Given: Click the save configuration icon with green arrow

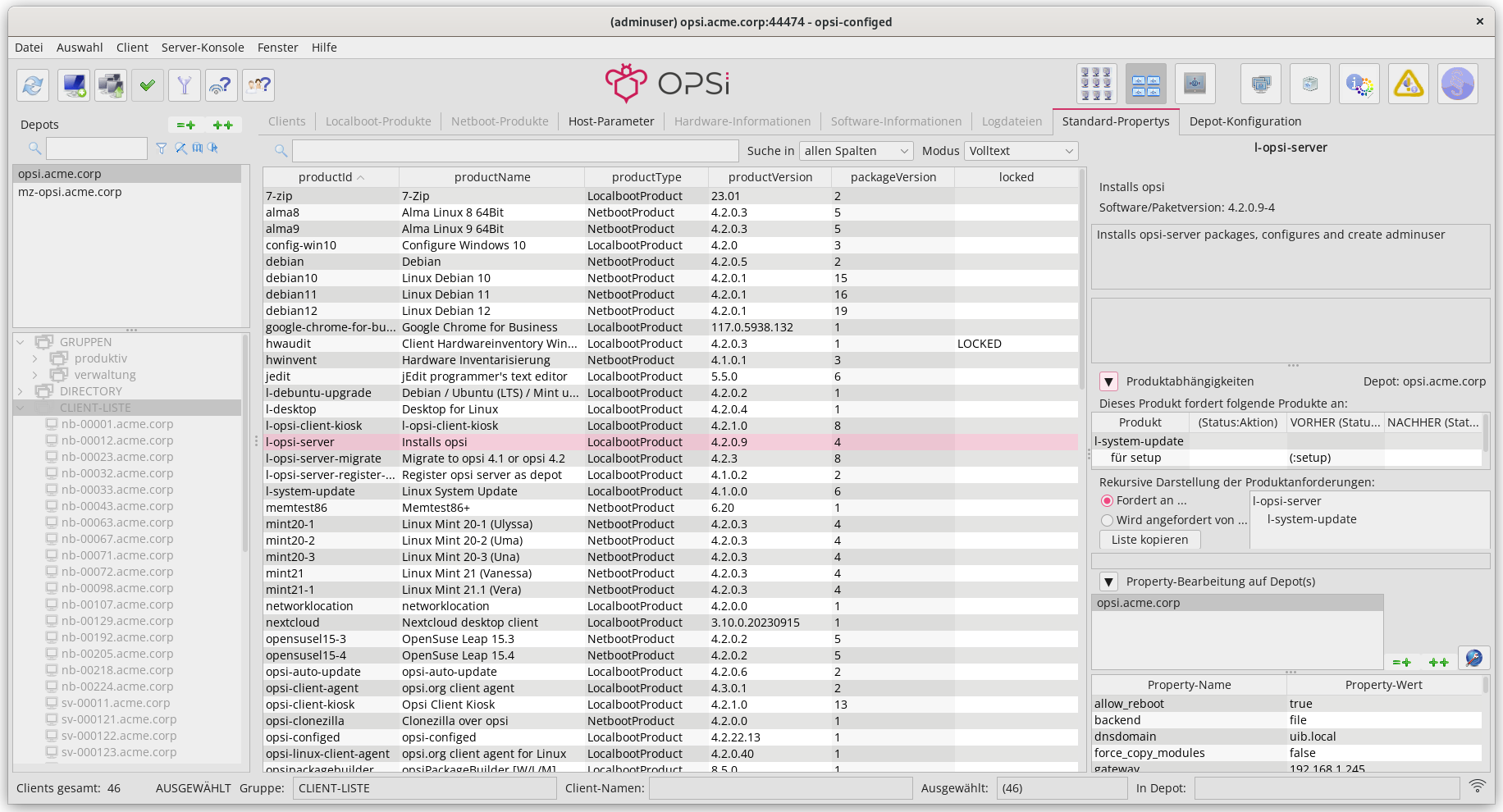Looking at the screenshot, I should point(111,84).
